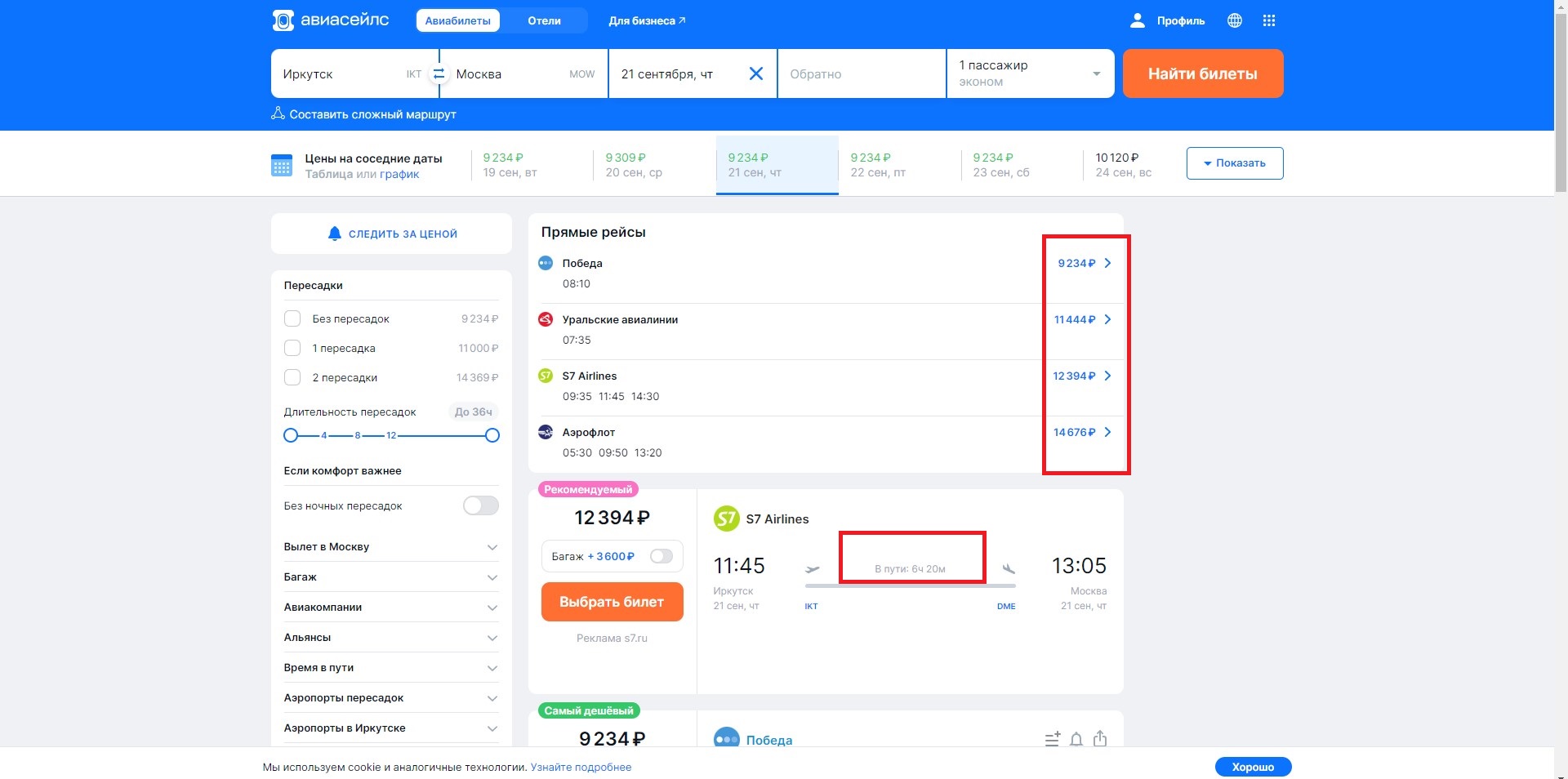
Task: Click the add-to-list icon on Pobeda ticket
Action: pyautogui.click(x=1053, y=739)
